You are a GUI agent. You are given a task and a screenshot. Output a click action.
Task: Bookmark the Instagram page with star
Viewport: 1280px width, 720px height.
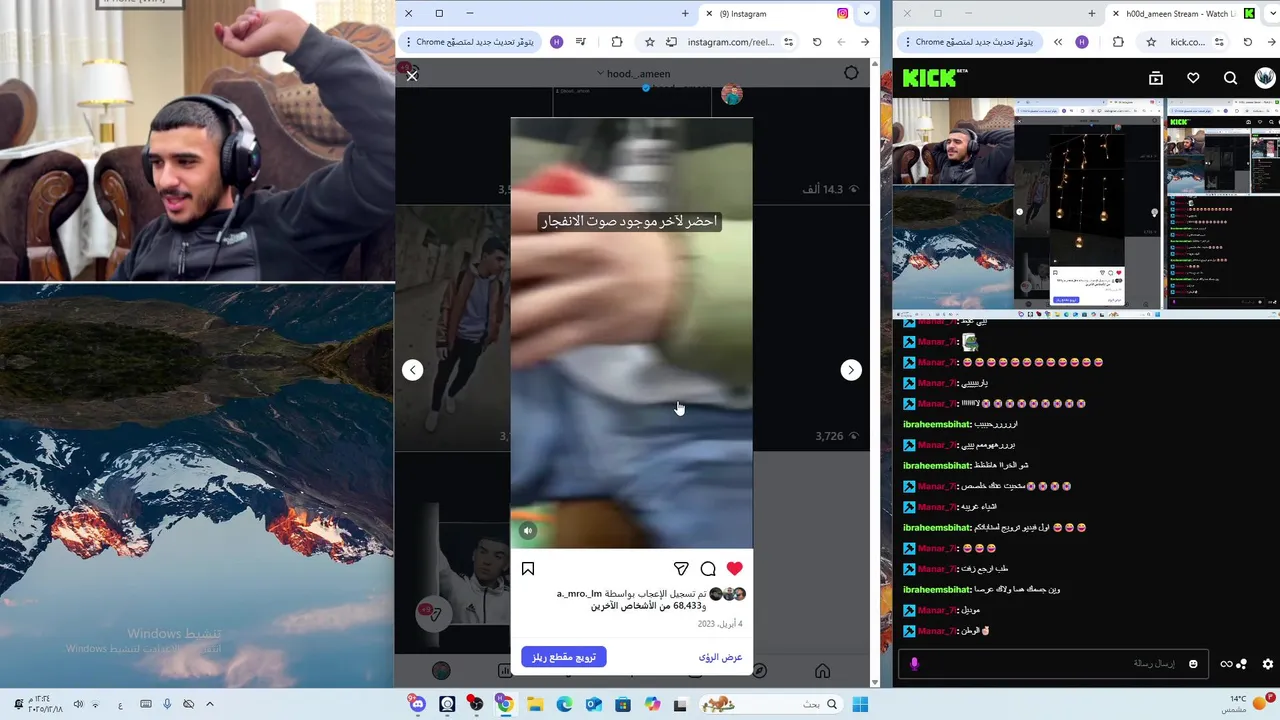(x=649, y=42)
